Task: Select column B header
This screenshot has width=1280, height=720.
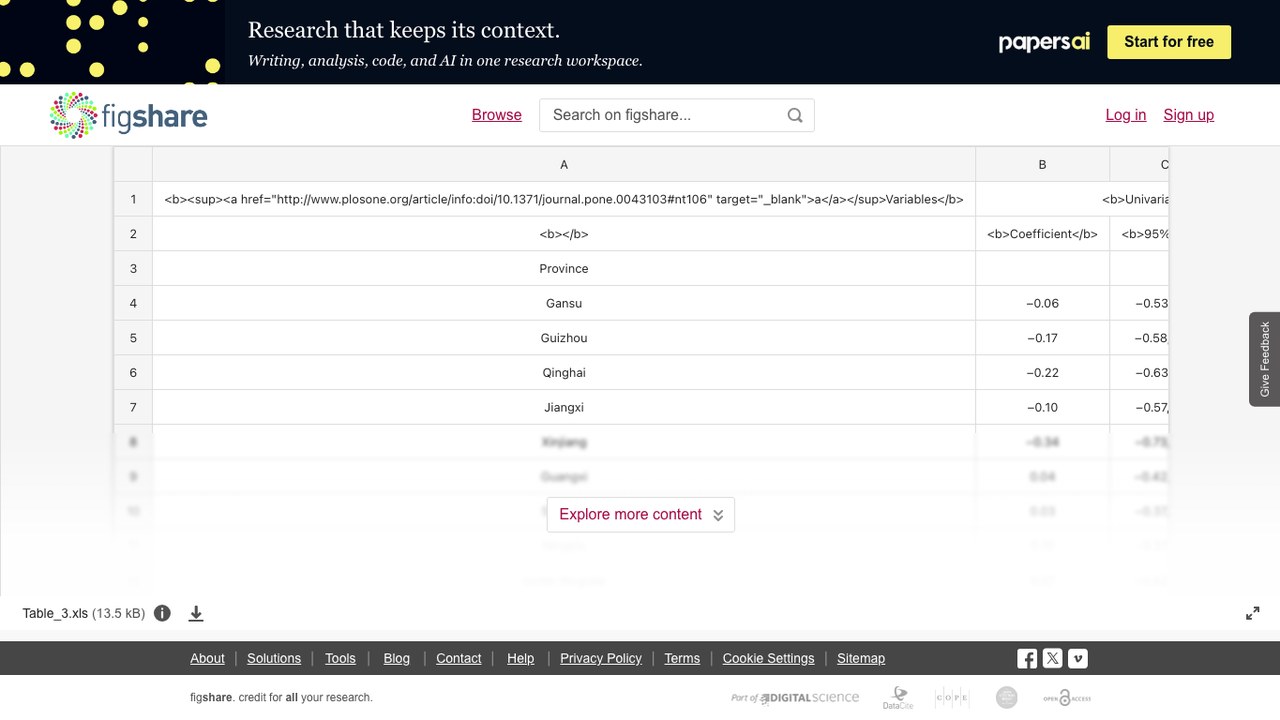Action: (x=1042, y=165)
